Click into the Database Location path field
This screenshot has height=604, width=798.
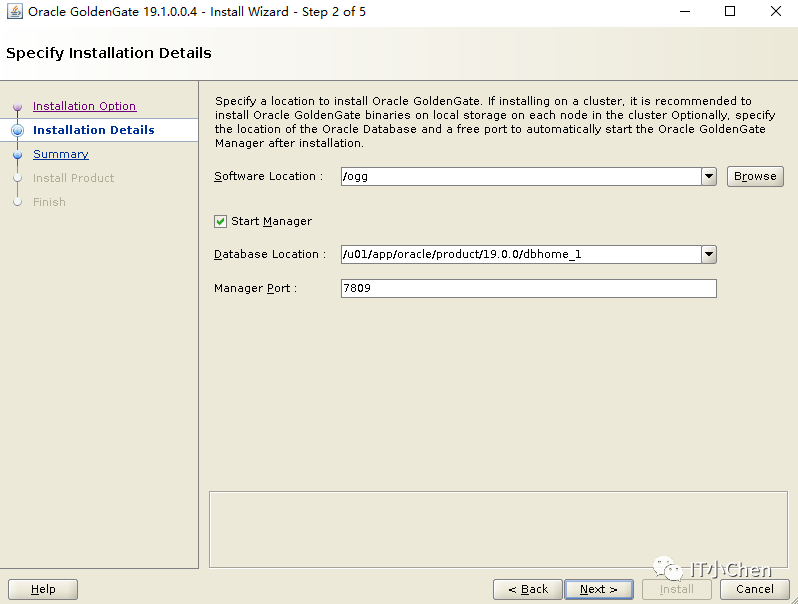point(521,254)
